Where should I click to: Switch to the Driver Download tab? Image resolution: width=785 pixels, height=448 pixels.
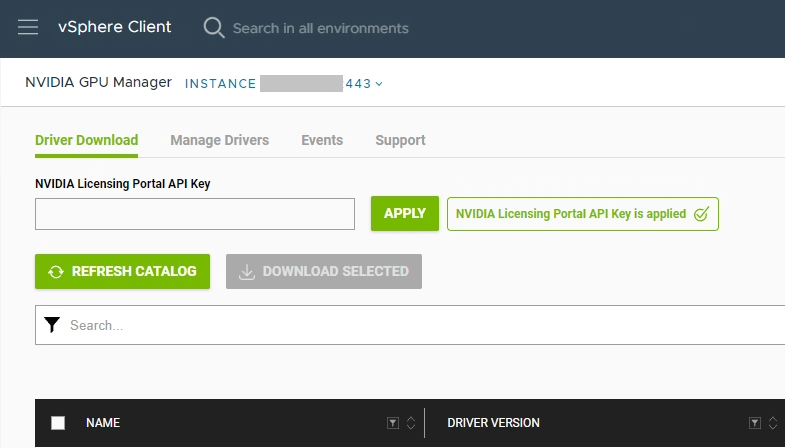coord(87,140)
